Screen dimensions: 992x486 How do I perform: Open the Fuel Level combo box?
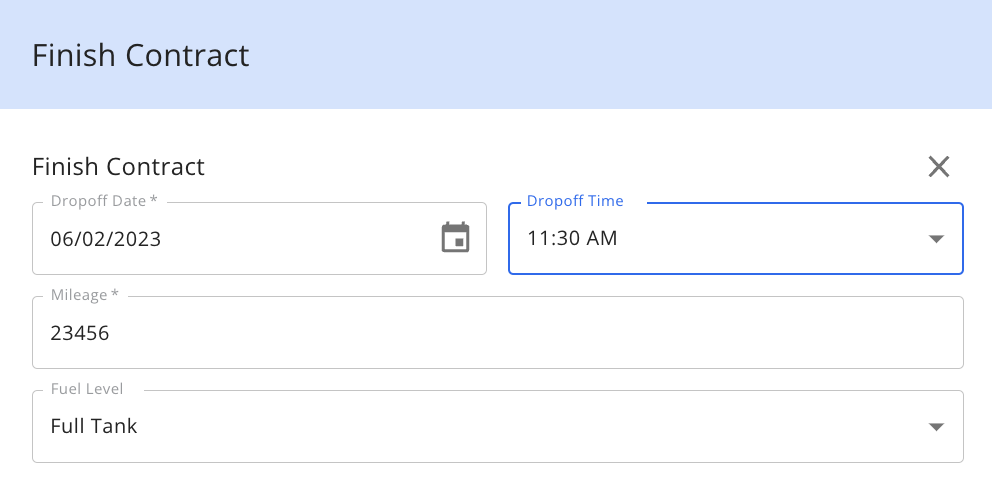coord(498,427)
